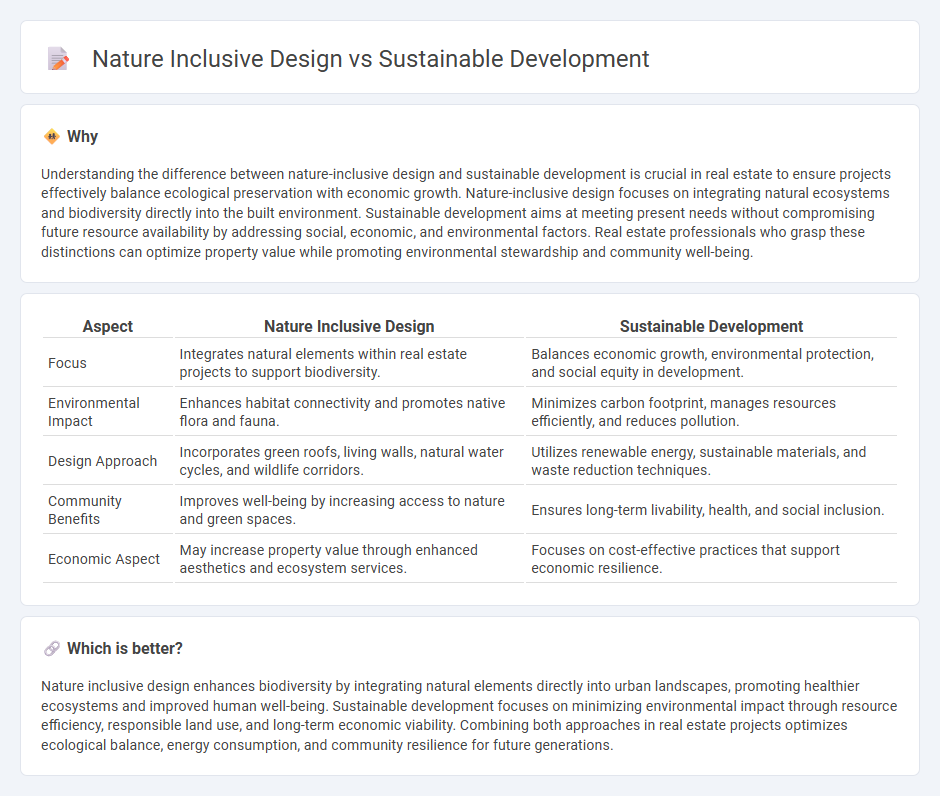Image resolution: width=940 pixels, height=796 pixels.
Task: Click the Nature Inclusive Design column header
Action: pyautogui.click(x=349, y=326)
